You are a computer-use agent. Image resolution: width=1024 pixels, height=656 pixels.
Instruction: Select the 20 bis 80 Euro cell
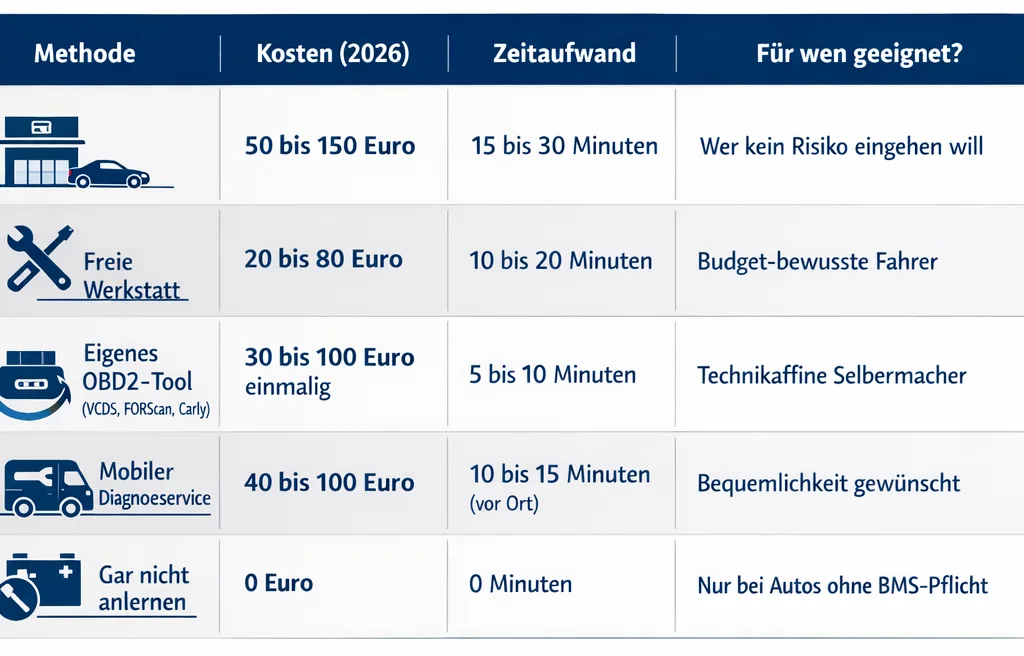[x=324, y=260]
